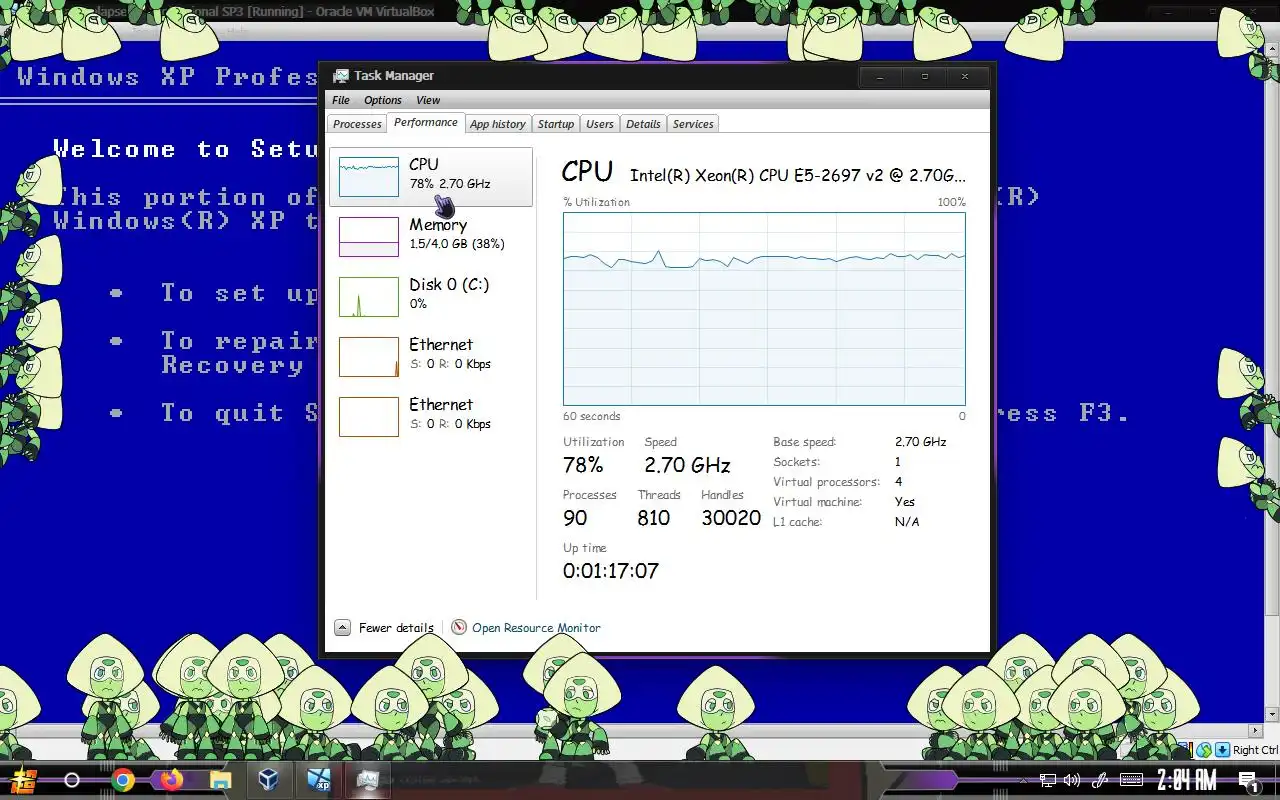Screen dimensions: 1280x800
Task: Open the View menu in Task Manager
Action: click(428, 100)
